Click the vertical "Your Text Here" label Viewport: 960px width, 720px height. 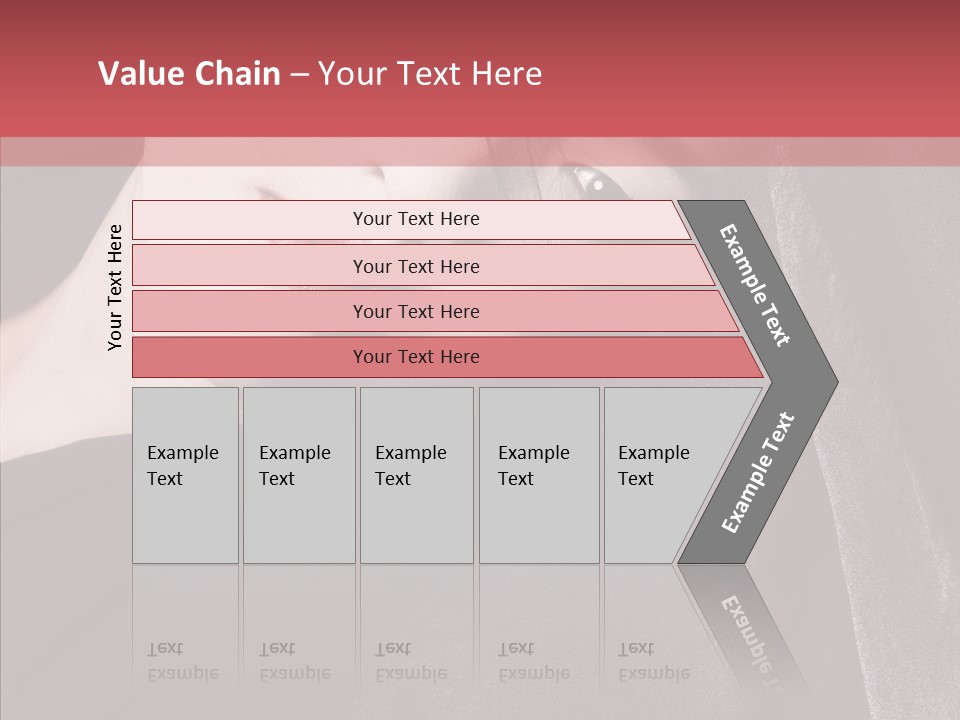pos(115,287)
